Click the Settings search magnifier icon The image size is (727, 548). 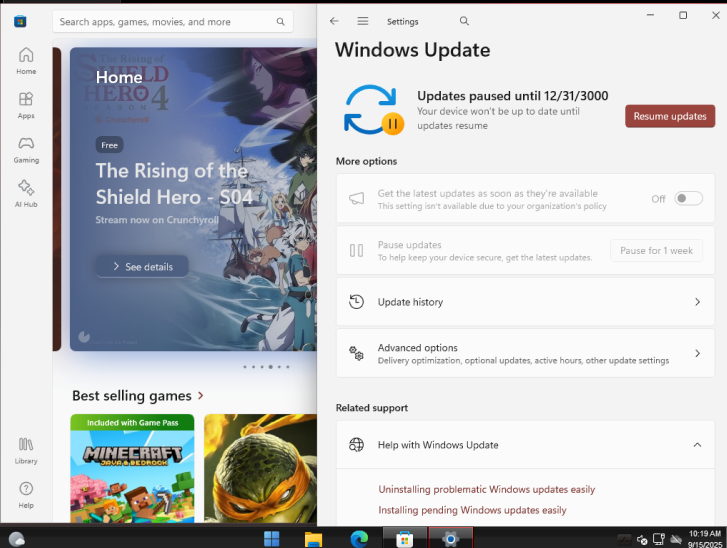tap(464, 21)
